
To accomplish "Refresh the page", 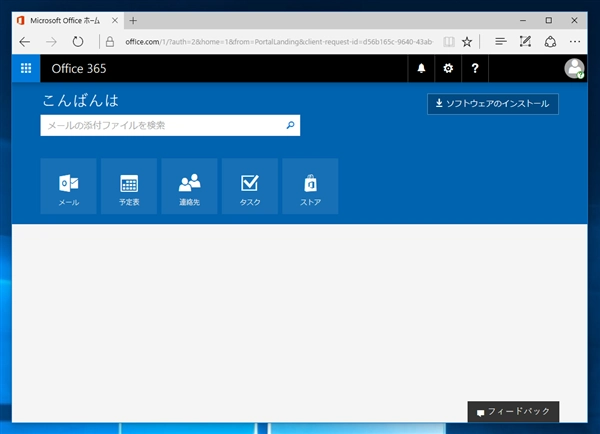I will pyautogui.click(x=78, y=42).
